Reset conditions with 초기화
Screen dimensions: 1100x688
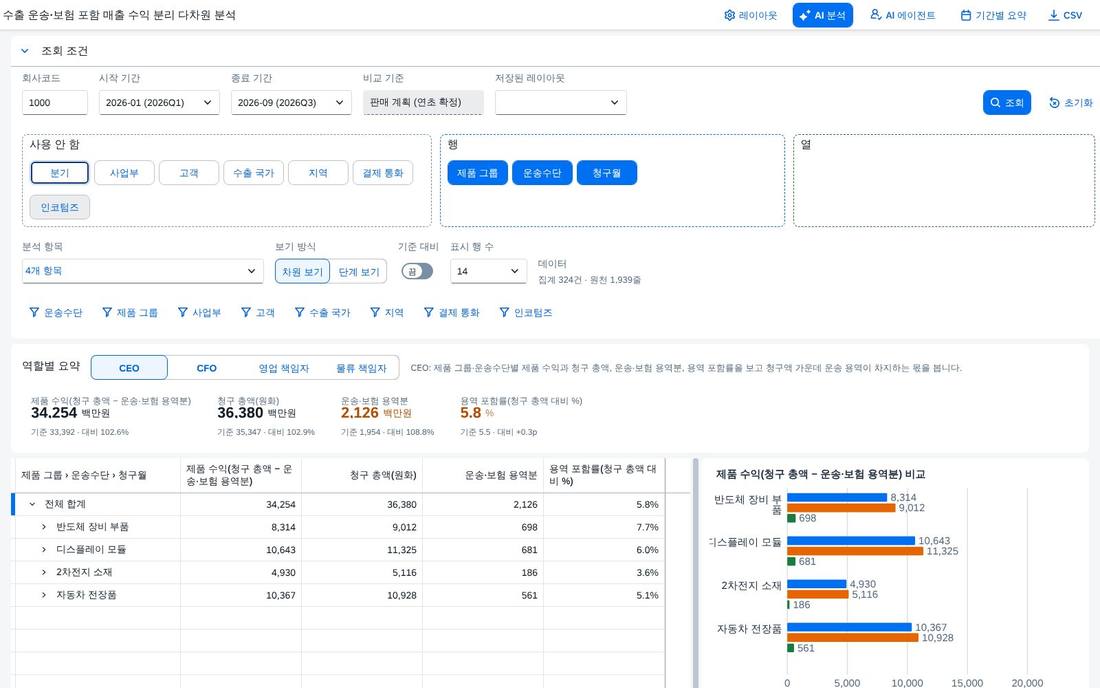(1071, 102)
